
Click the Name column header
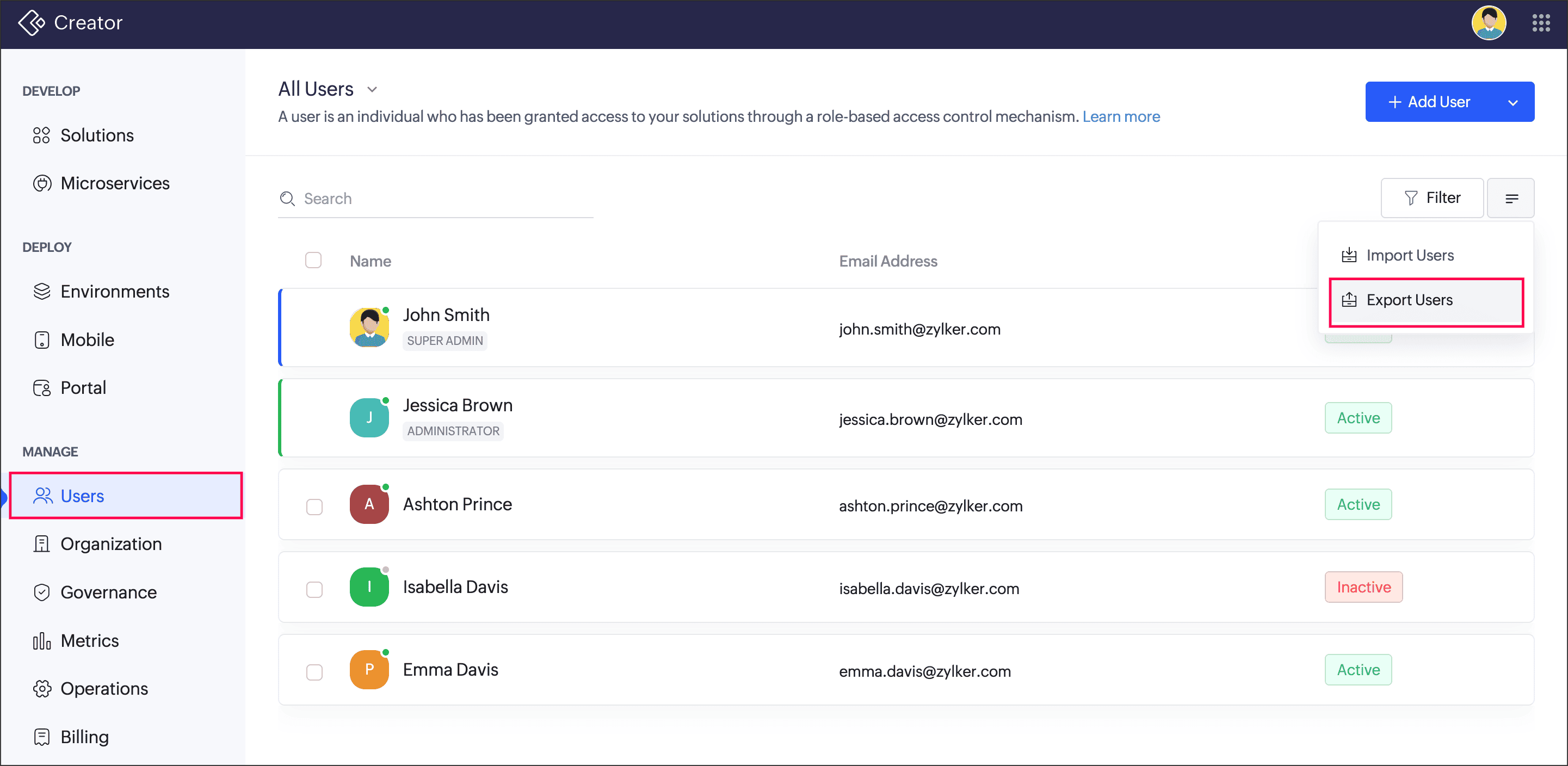click(x=370, y=261)
